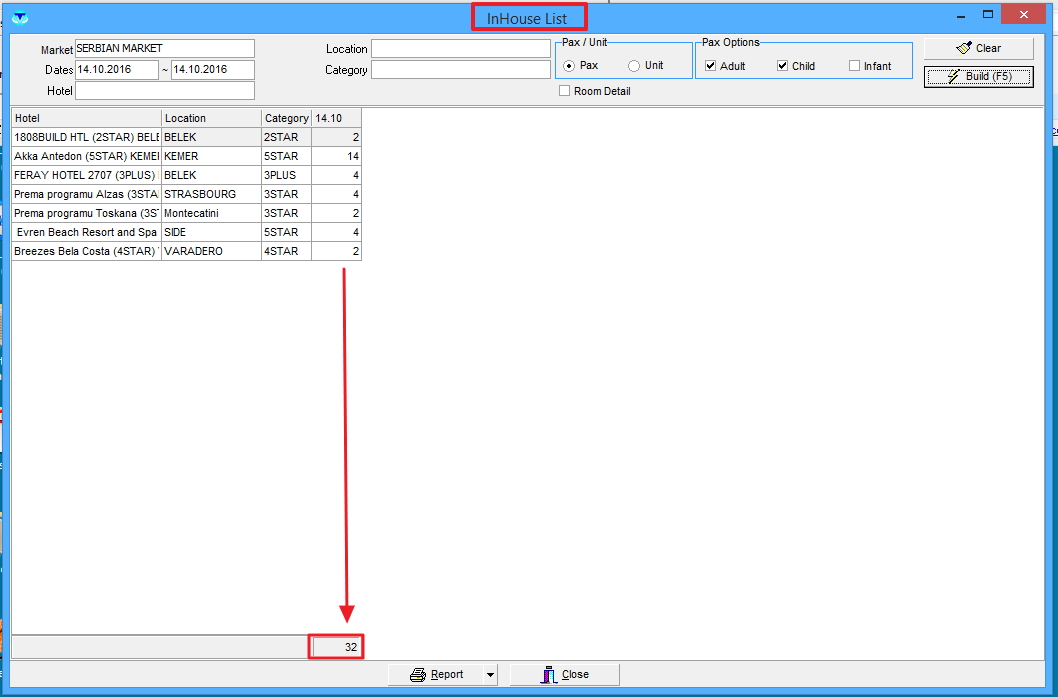Maximize the InHouse List window
The image size is (1058, 697).
click(988, 16)
